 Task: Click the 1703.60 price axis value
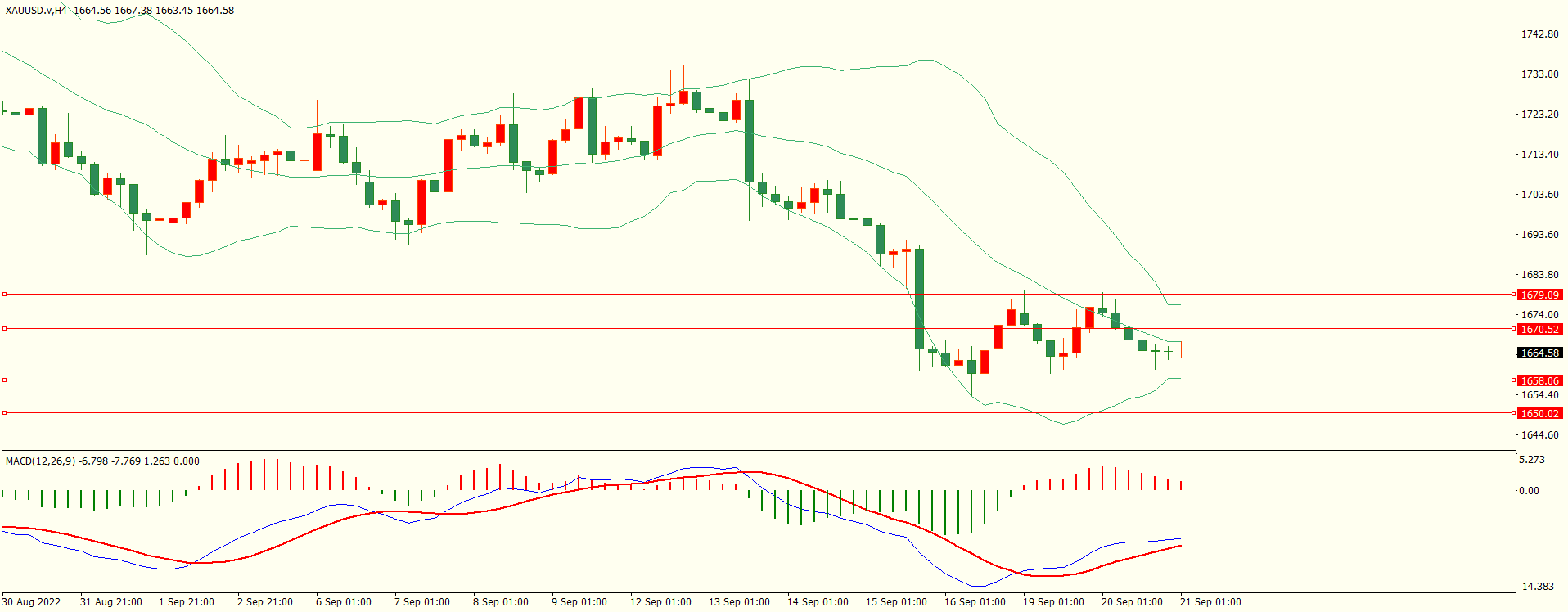[x=1539, y=195]
